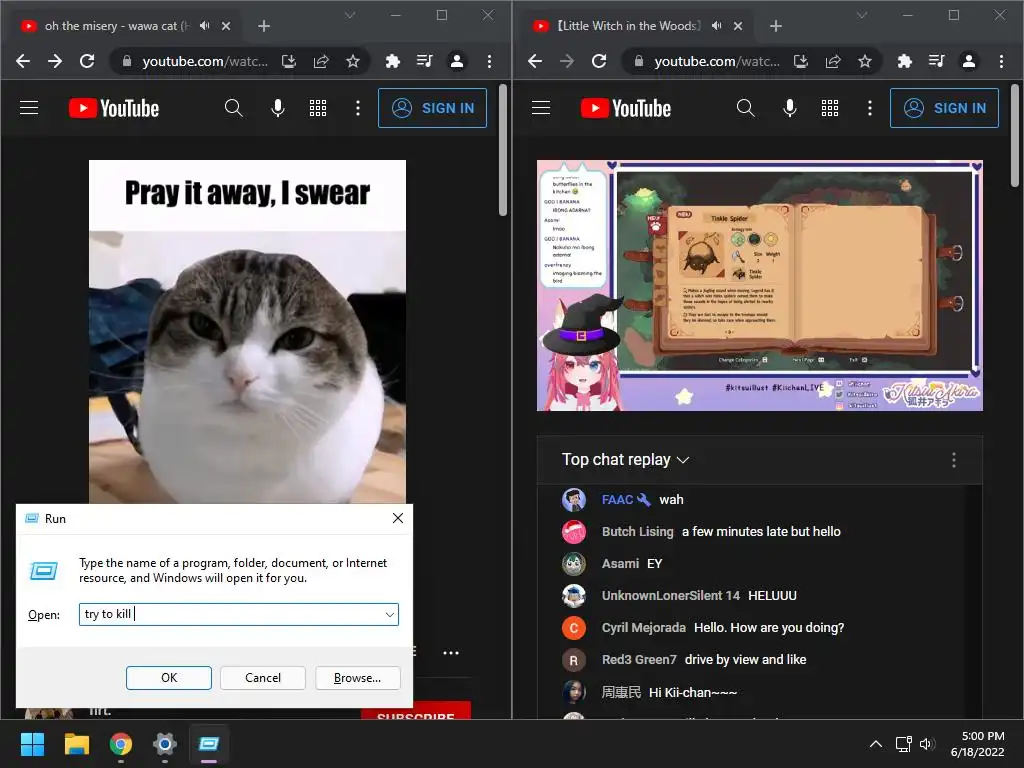Click left window address bar URL
This screenshot has height=768, width=1024.
click(204, 61)
